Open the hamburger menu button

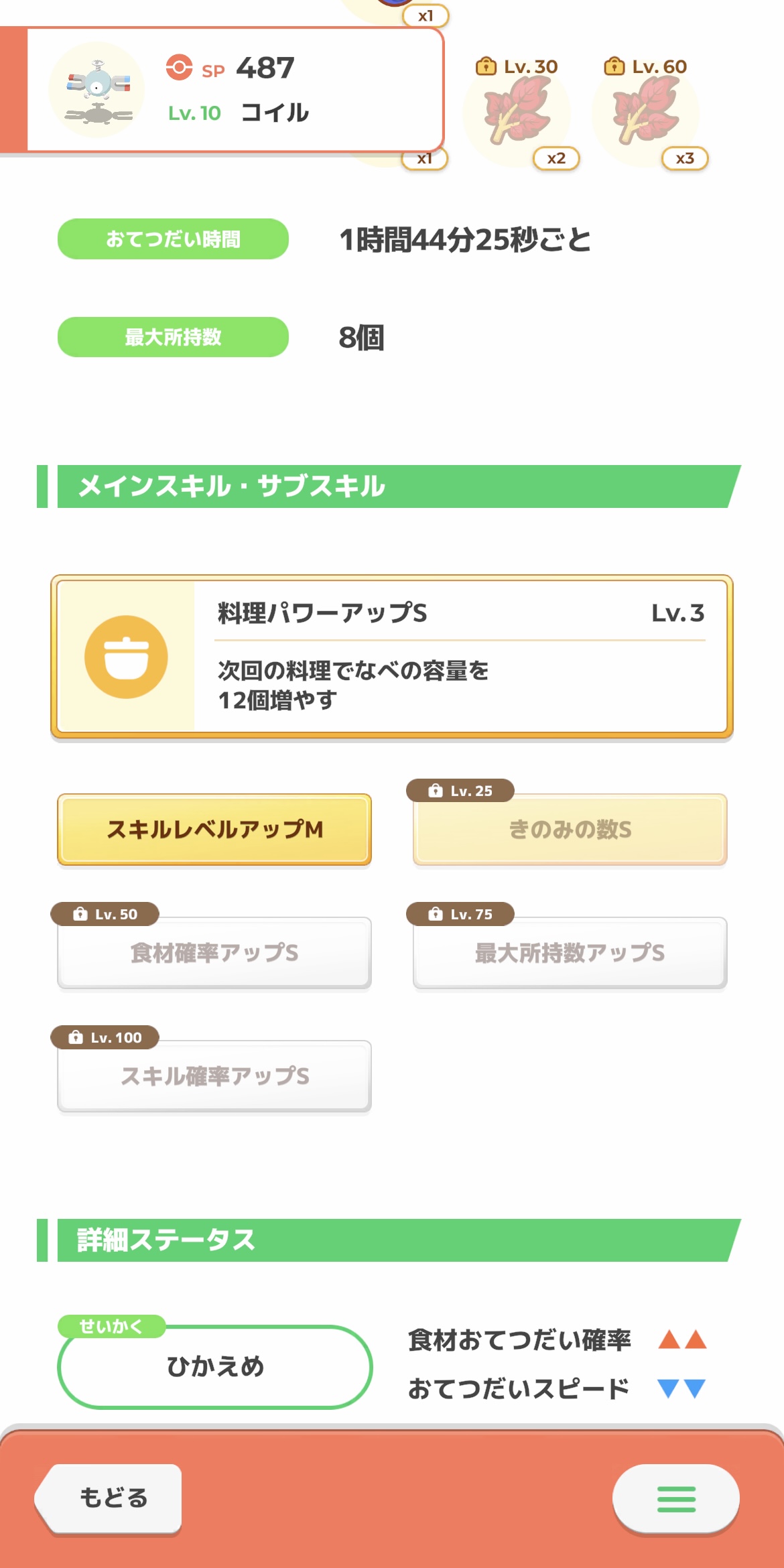click(675, 1499)
